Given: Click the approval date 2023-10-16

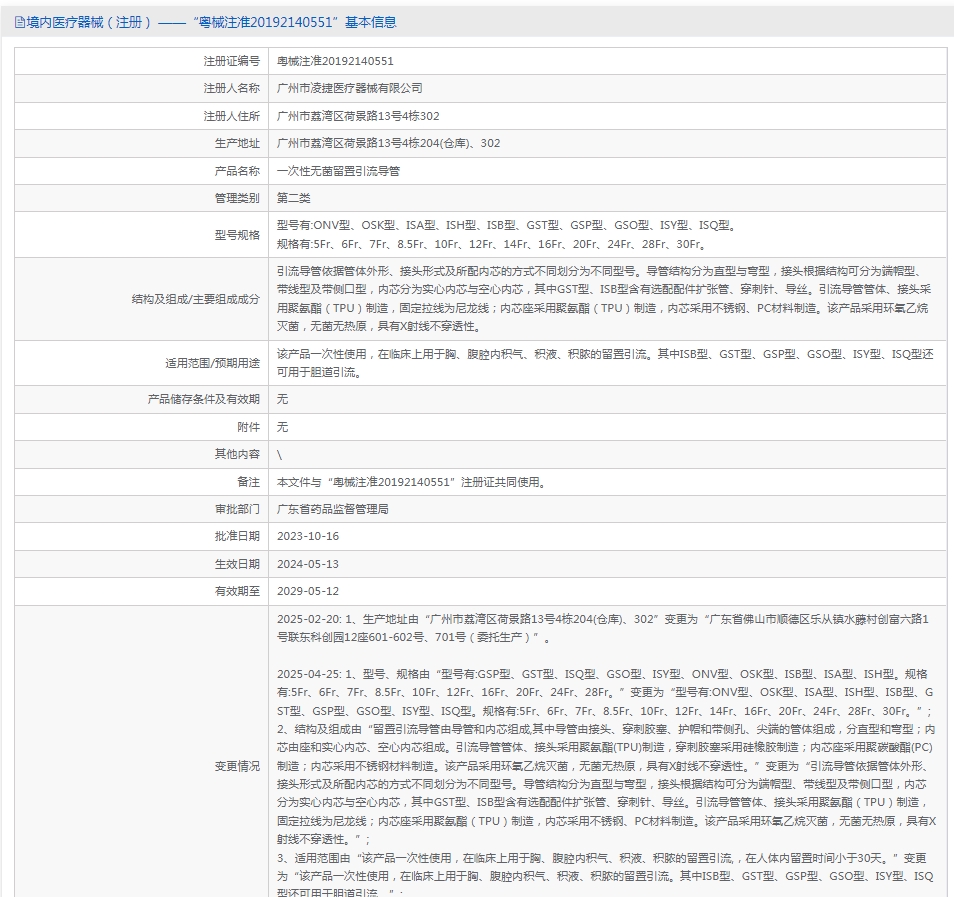Looking at the screenshot, I should pyautogui.click(x=308, y=536).
